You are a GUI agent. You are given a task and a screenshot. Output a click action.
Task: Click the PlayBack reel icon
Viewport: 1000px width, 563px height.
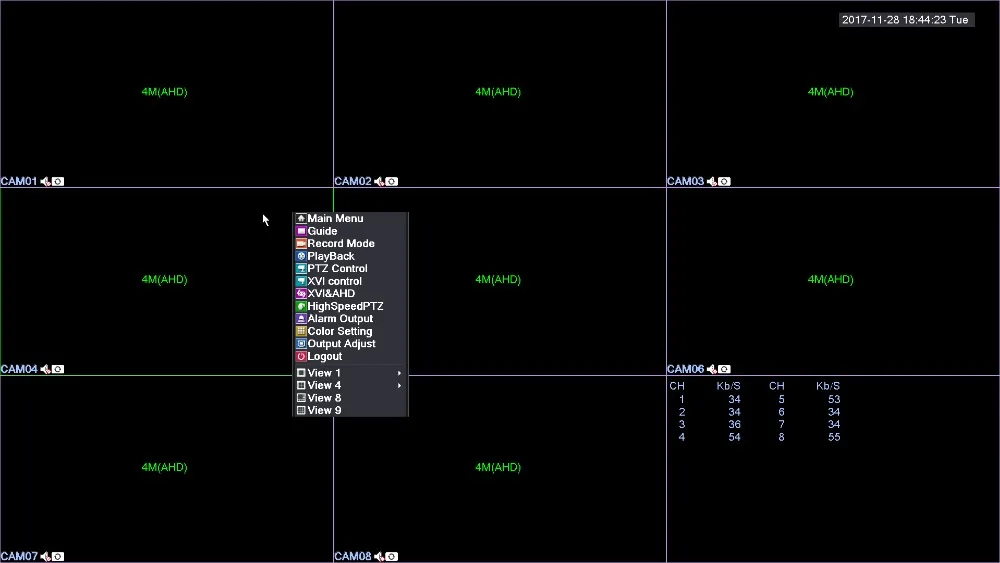point(300,256)
